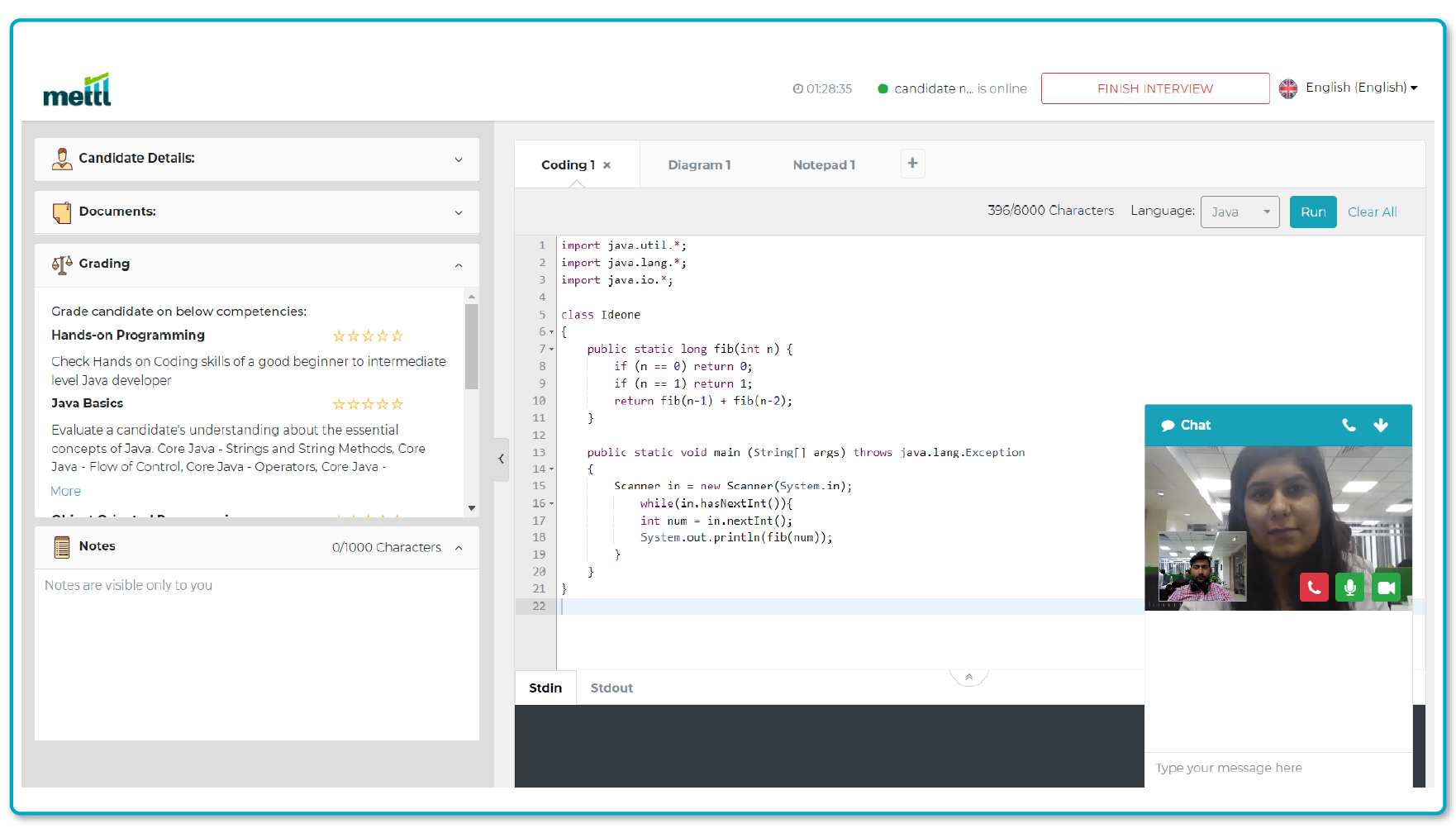This screenshot has width=1456, height=833.
Task: Switch to the Coding 1 tab
Action: 568,165
